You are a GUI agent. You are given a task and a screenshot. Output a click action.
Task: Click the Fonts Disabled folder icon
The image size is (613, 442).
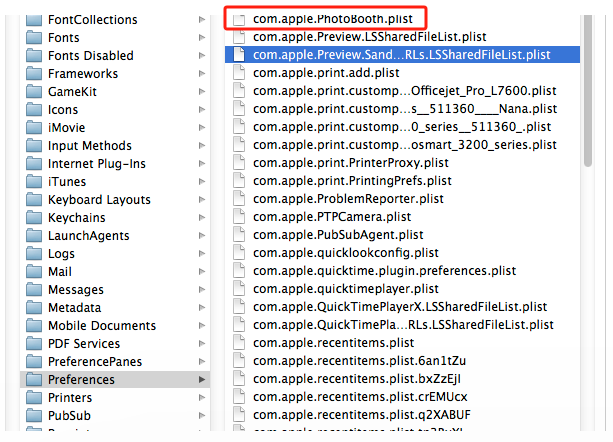34,55
